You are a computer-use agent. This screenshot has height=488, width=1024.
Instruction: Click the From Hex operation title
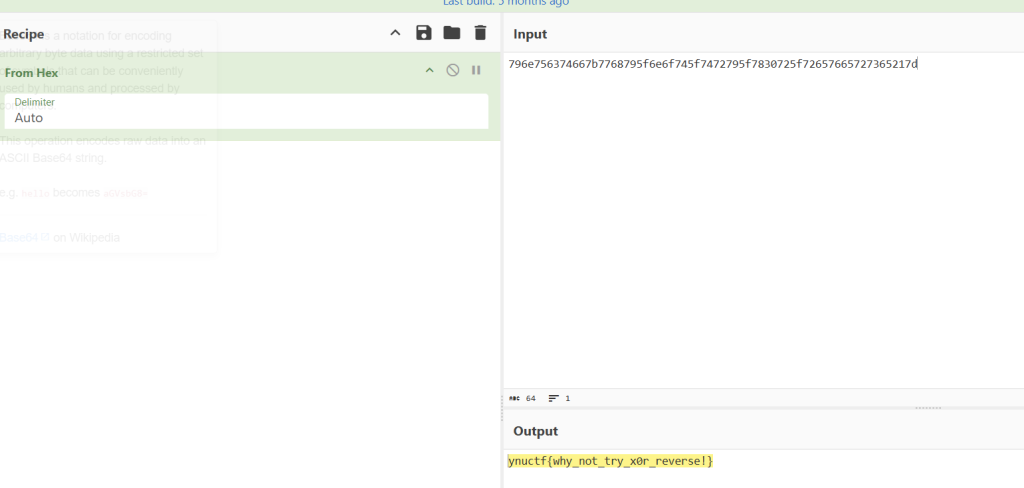click(32, 72)
